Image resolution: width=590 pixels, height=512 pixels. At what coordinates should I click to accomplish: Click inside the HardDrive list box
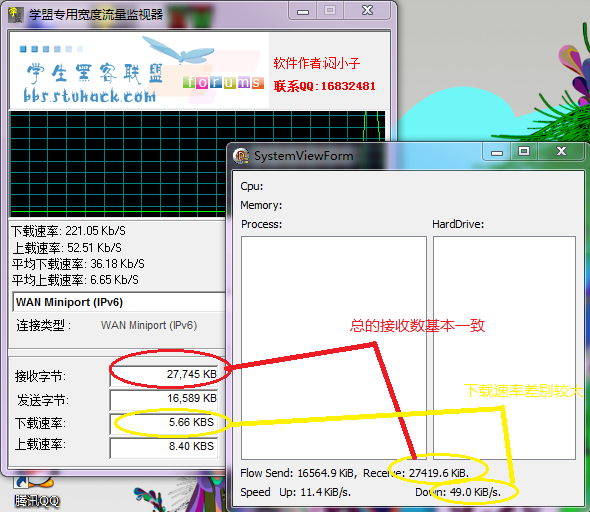point(504,348)
